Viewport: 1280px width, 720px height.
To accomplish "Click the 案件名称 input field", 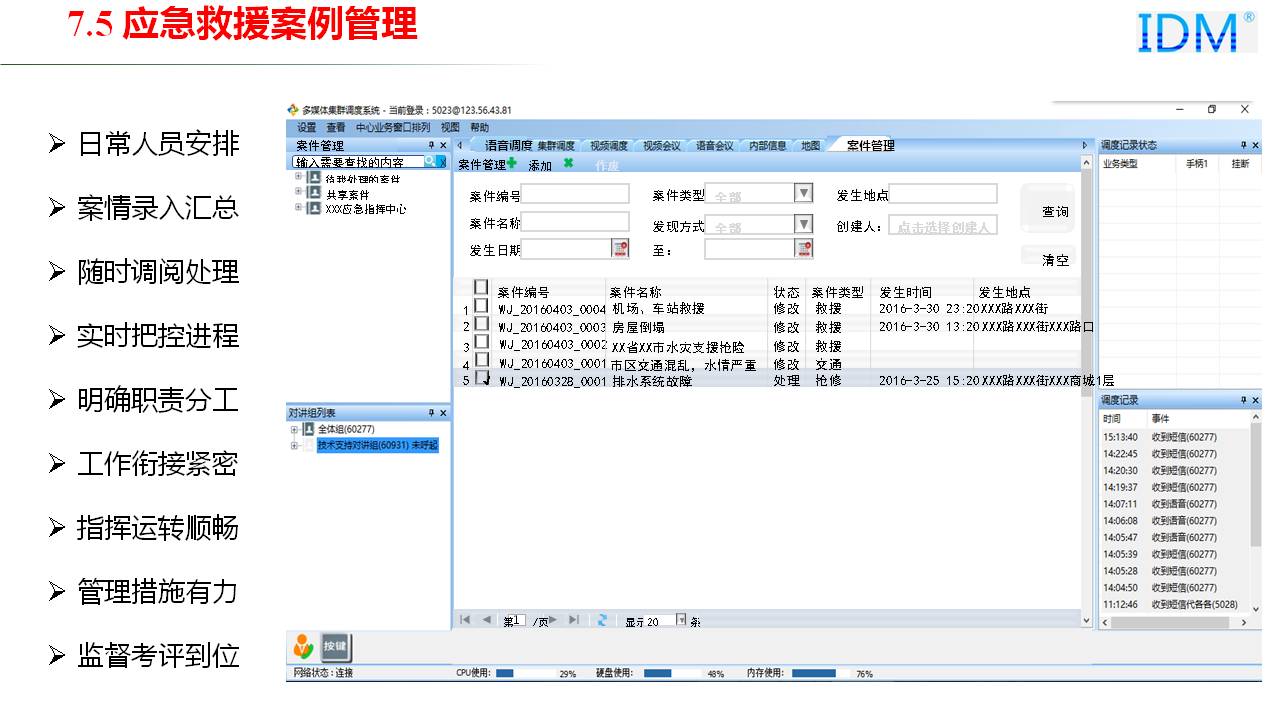I will (x=576, y=222).
